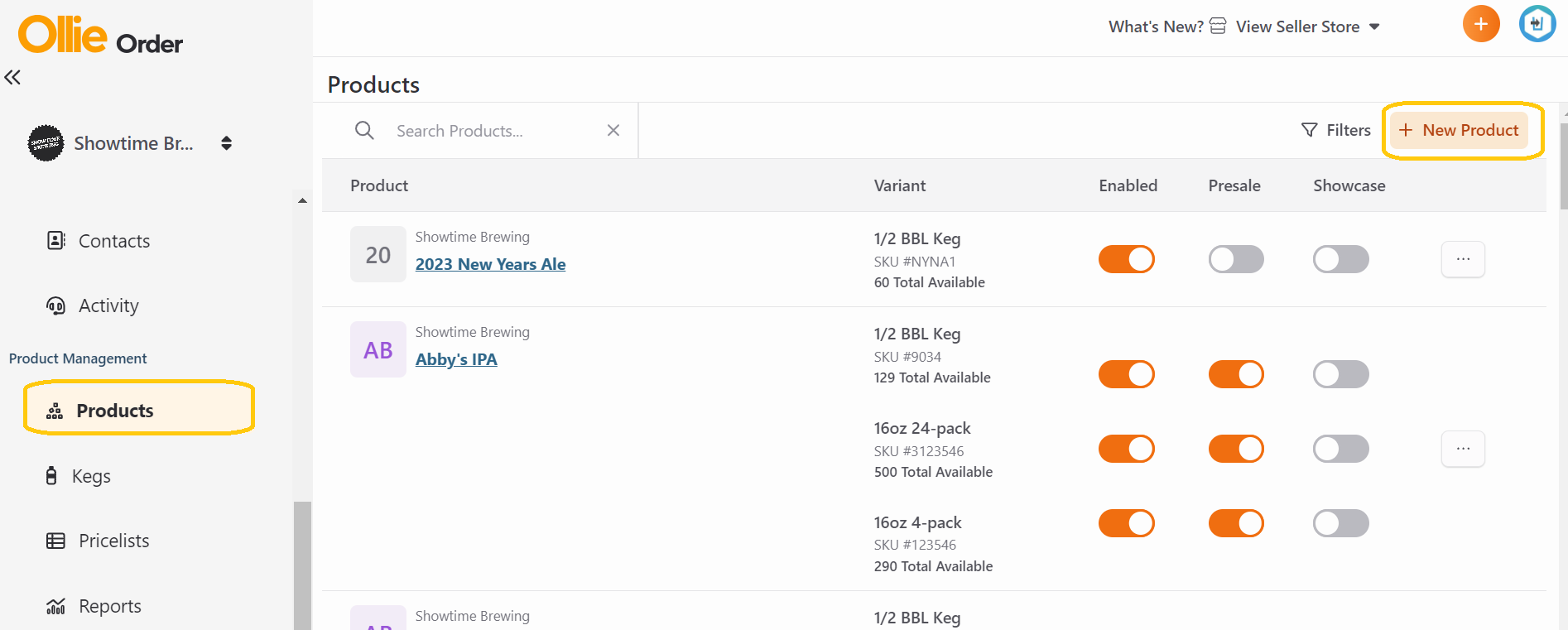Collapse the sidebar with double-chevron icon
Image resolution: width=1568 pixels, height=630 pixels.
point(12,77)
